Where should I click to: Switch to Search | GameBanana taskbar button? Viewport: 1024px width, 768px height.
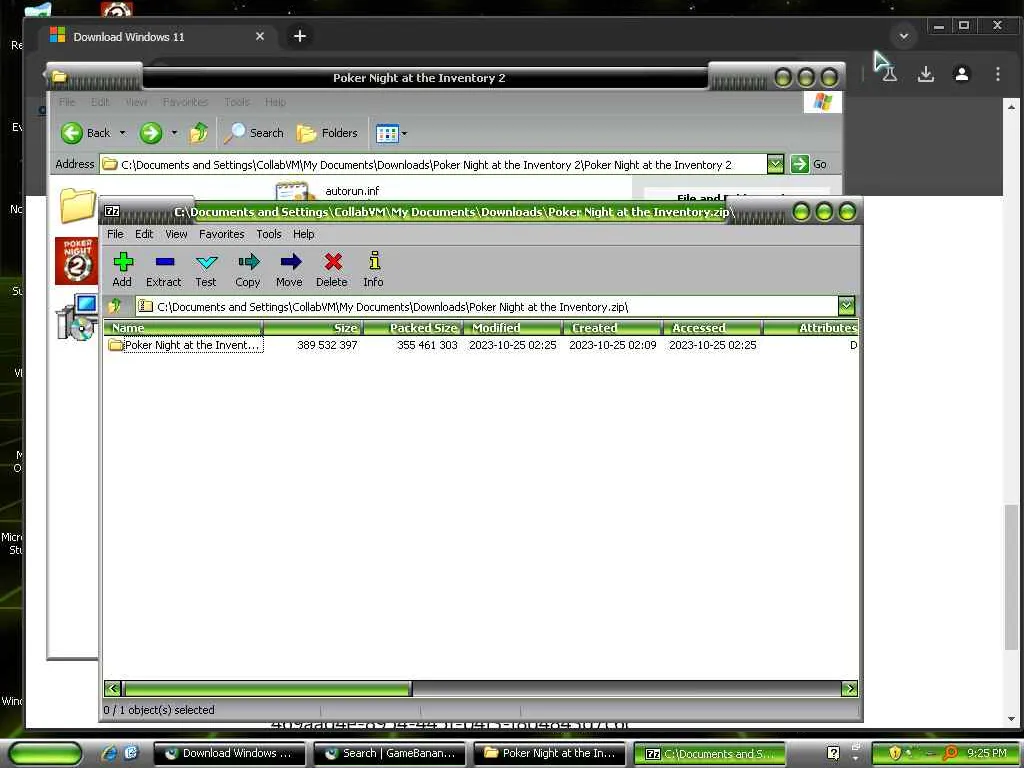point(389,754)
